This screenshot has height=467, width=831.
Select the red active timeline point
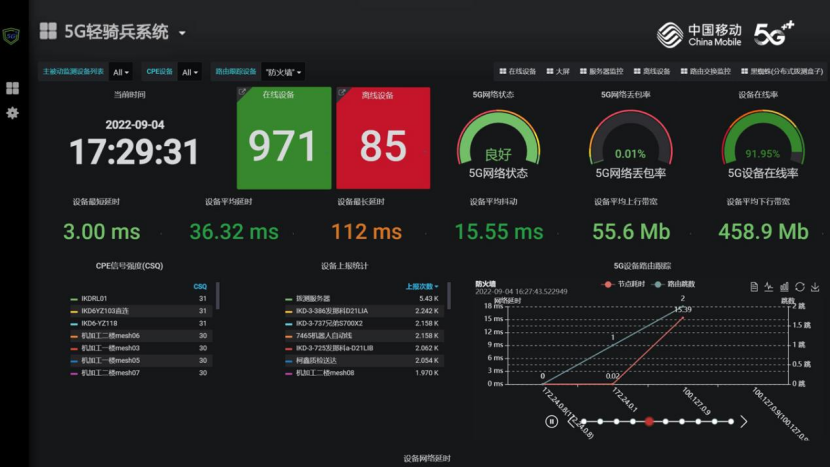[x=649, y=421]
